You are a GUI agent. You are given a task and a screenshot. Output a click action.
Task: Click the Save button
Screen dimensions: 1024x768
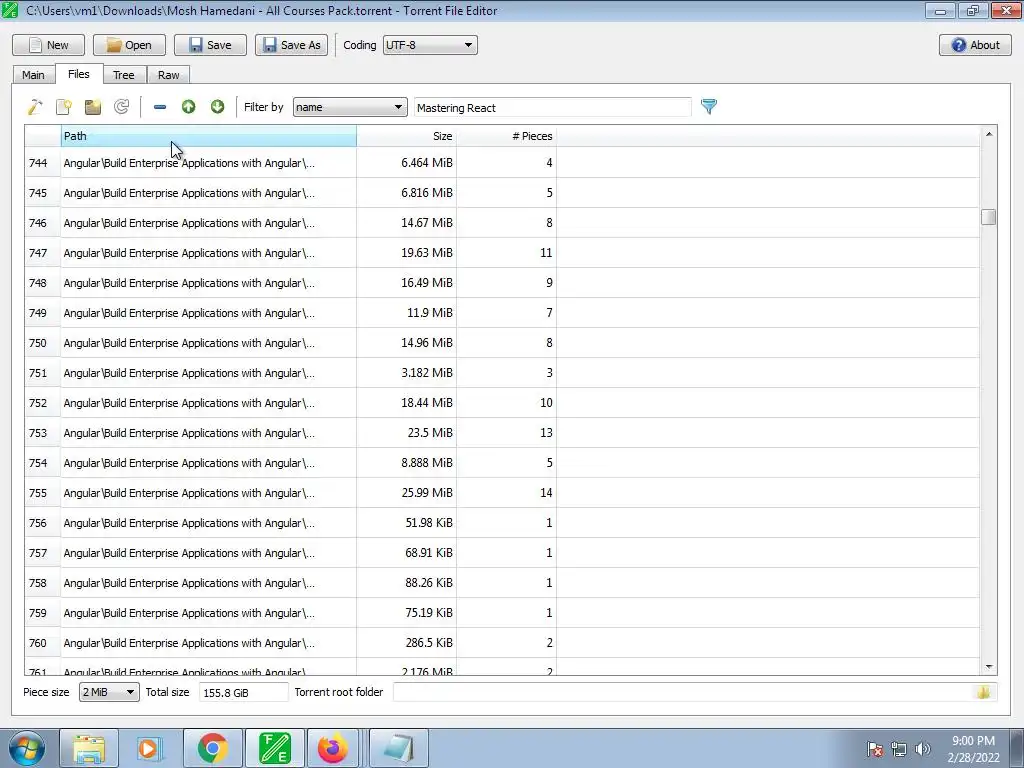210,45
